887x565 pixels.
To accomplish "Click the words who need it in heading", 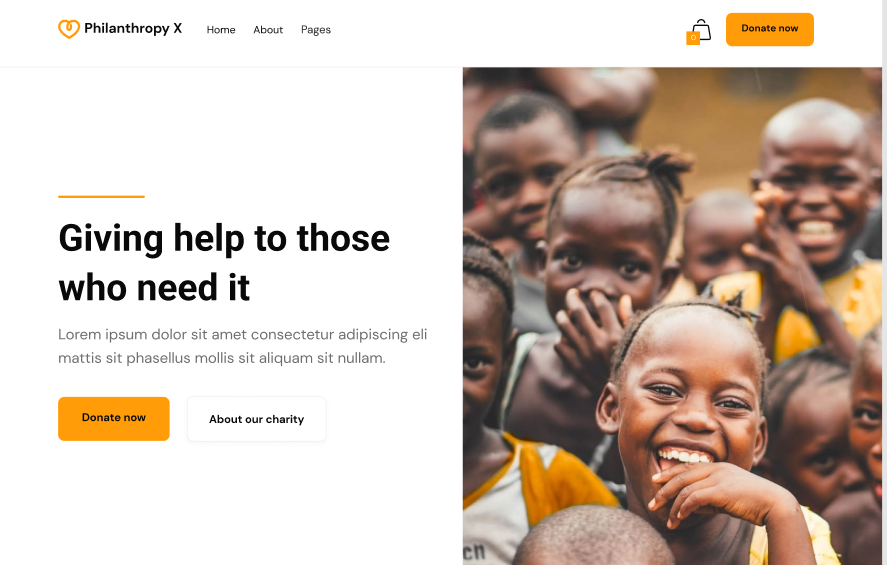I will 154,287.
